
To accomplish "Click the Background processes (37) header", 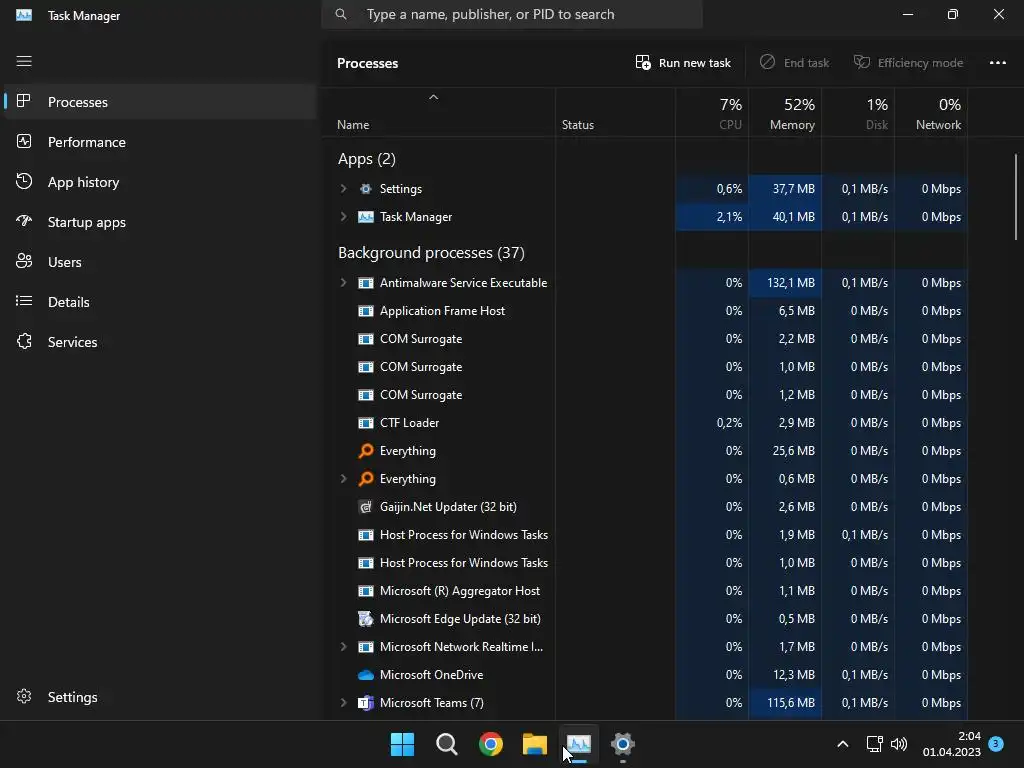I will pos(431,253).
